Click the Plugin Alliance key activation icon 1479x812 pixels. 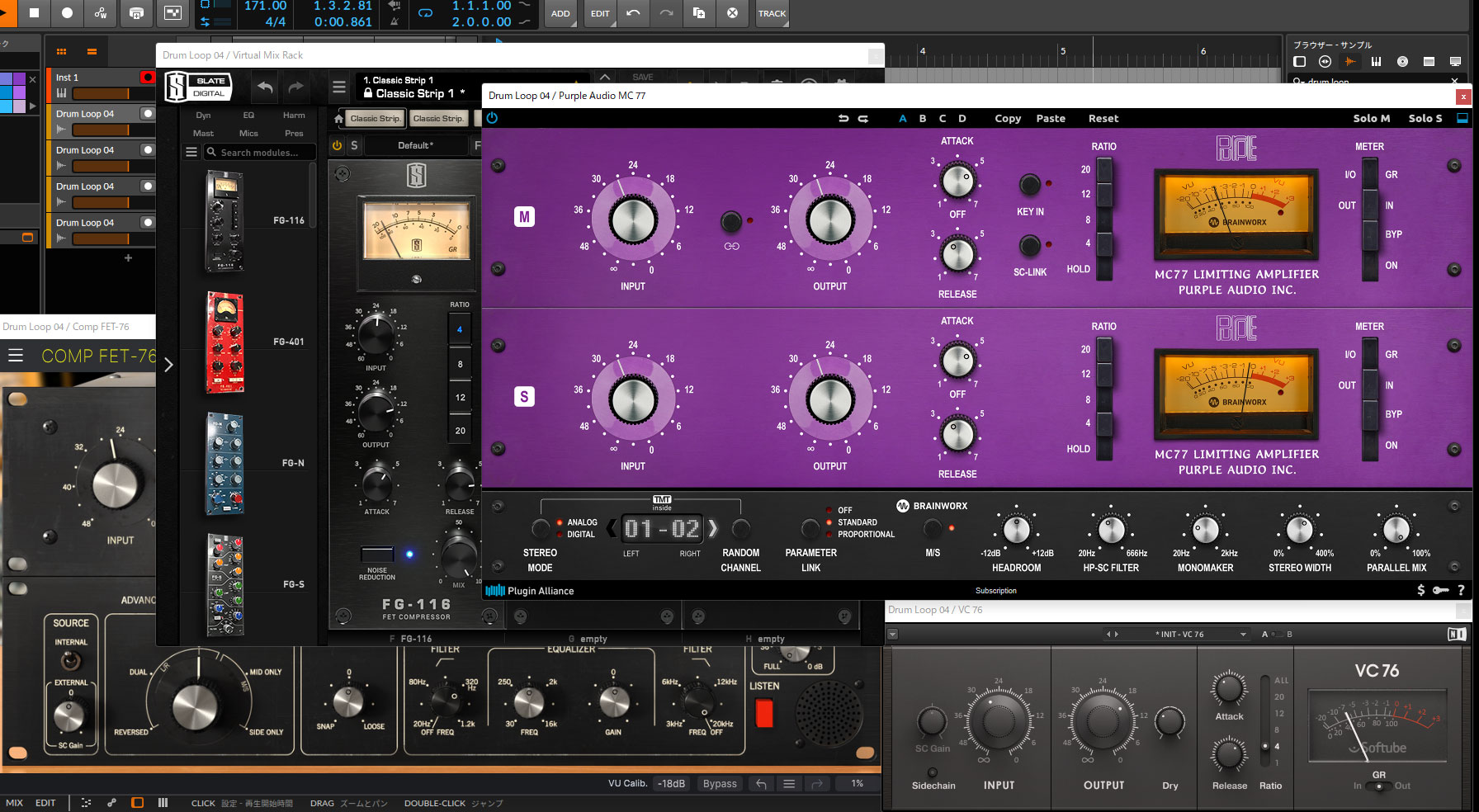pos(1441,591)
